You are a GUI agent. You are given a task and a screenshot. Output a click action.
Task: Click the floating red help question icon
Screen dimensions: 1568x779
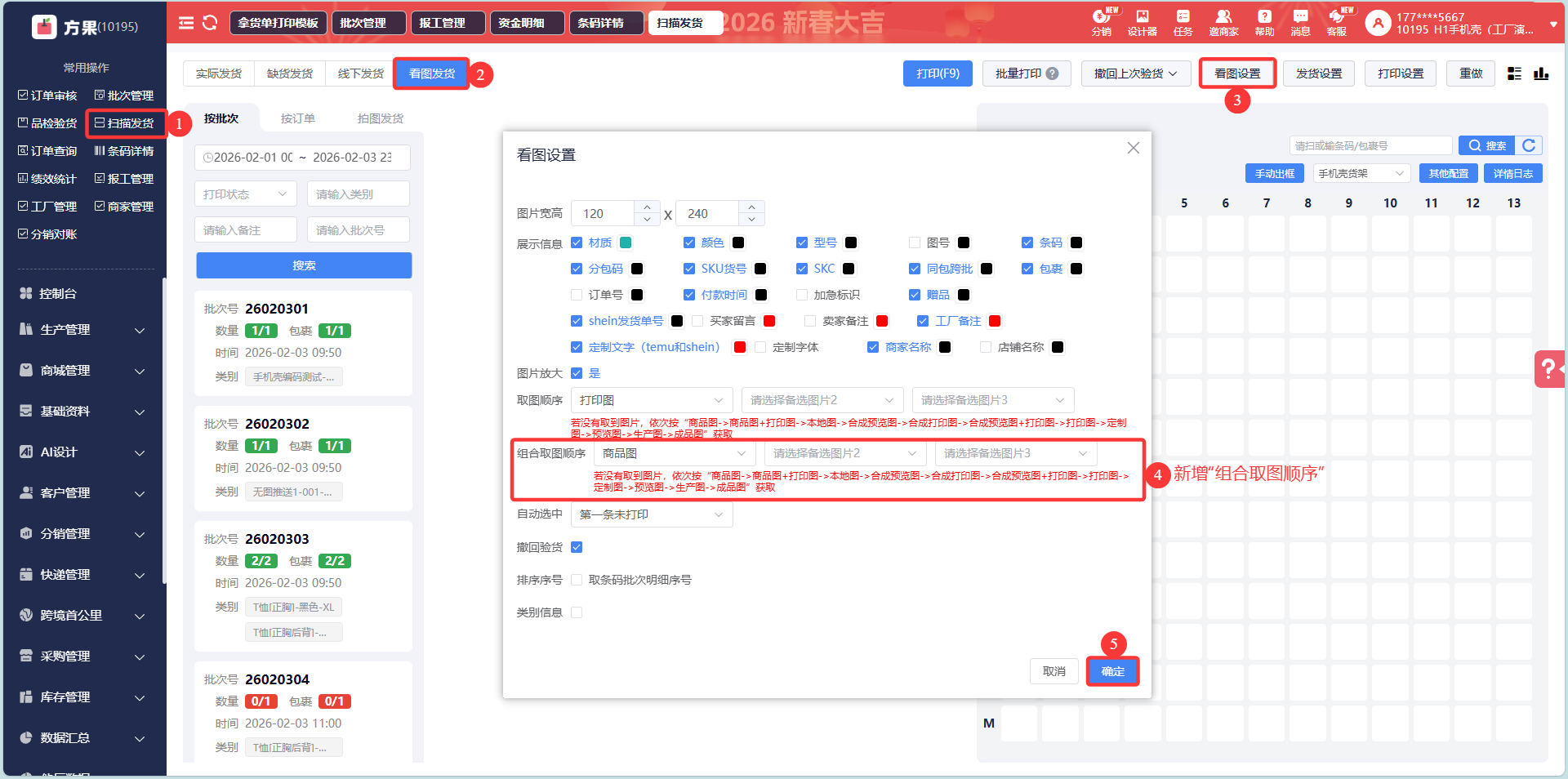[x=1549, y=369]
